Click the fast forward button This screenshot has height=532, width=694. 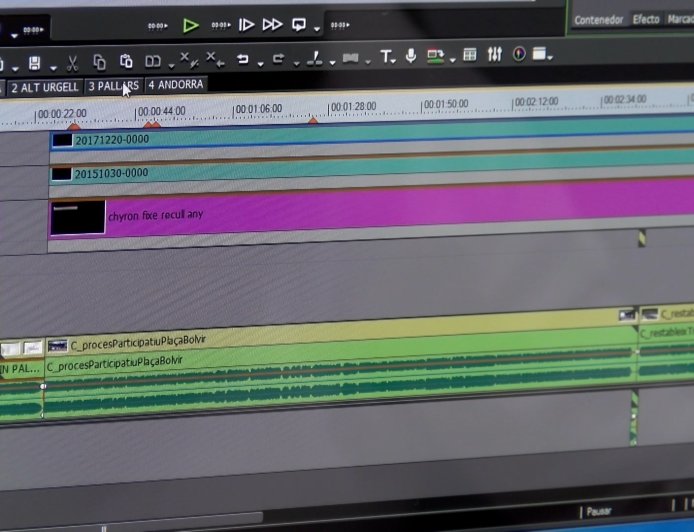coord(272,25)
